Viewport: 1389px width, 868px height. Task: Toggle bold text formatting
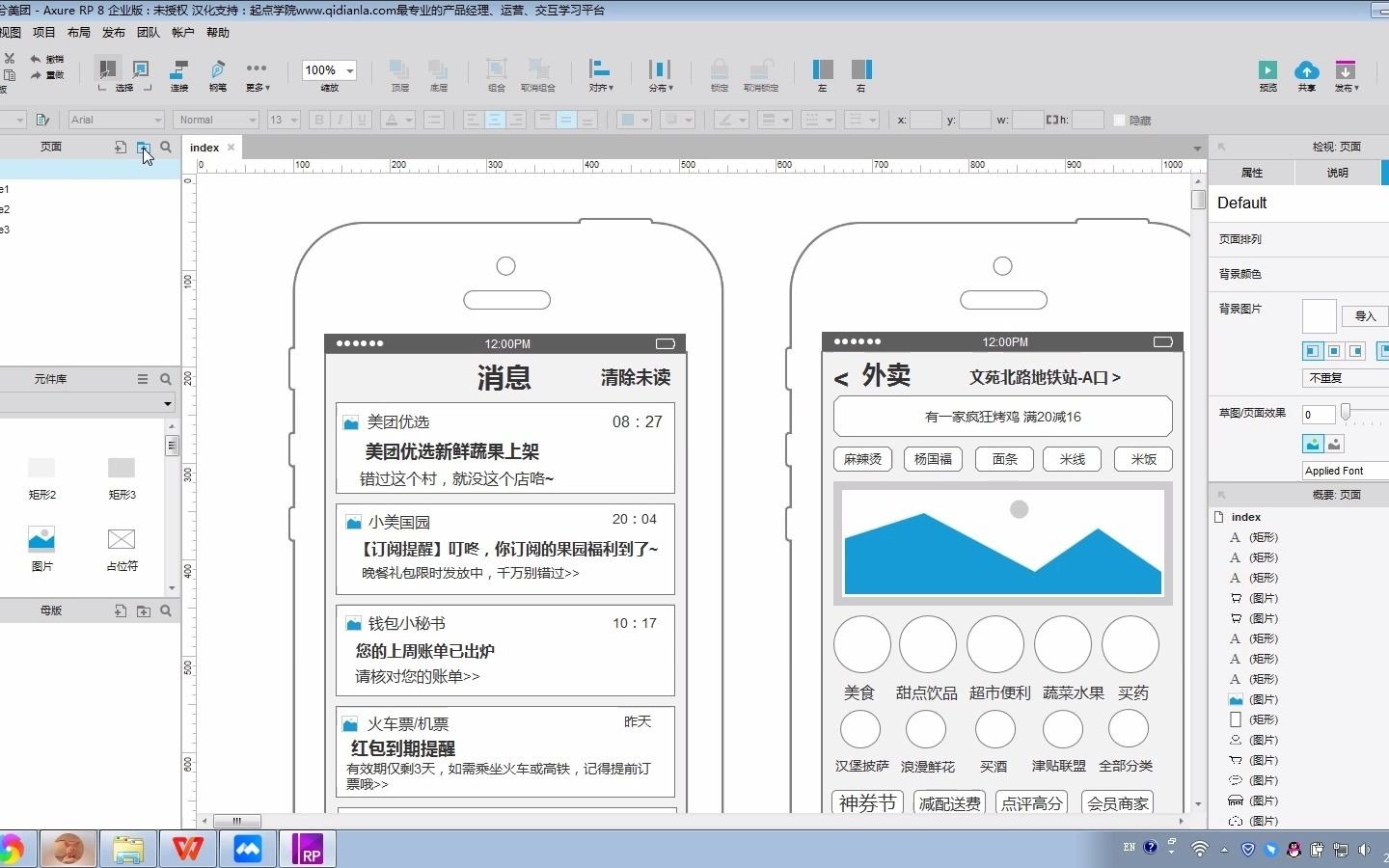pyautogui.click(x=319, y=120)
